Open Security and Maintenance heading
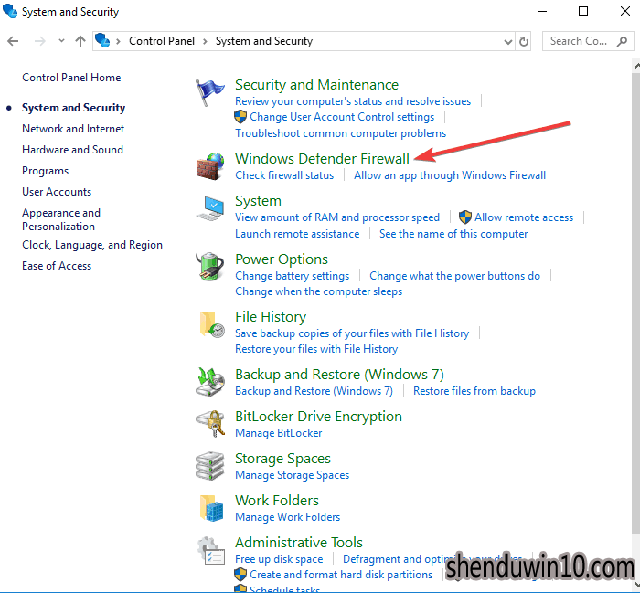 [317, 85]
